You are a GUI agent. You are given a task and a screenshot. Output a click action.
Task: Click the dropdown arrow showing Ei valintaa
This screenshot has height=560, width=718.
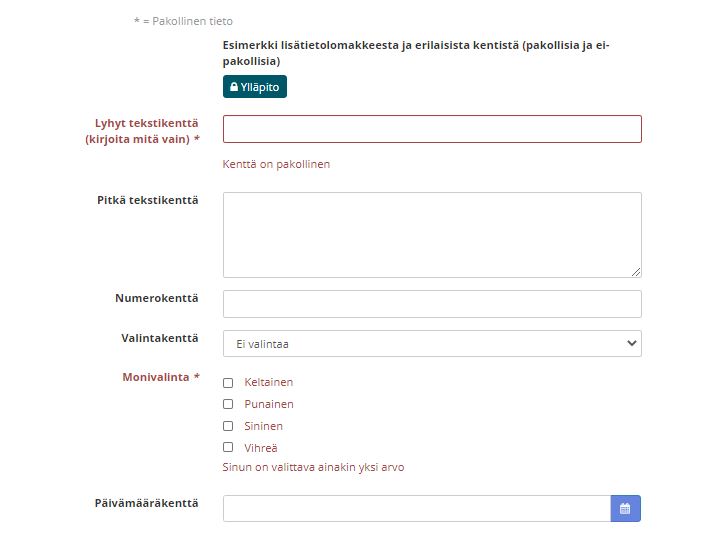pos(631,344)
